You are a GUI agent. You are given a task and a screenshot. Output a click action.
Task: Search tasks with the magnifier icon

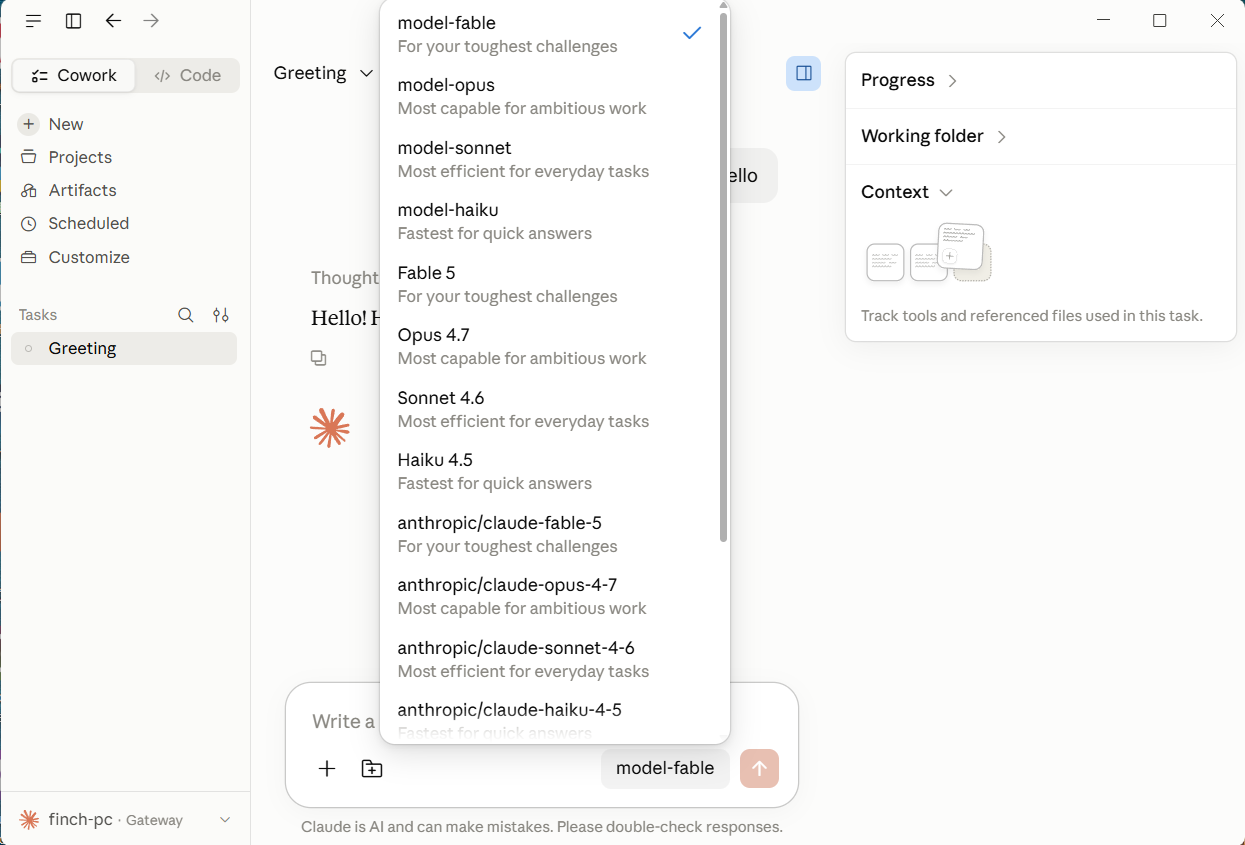186,315
